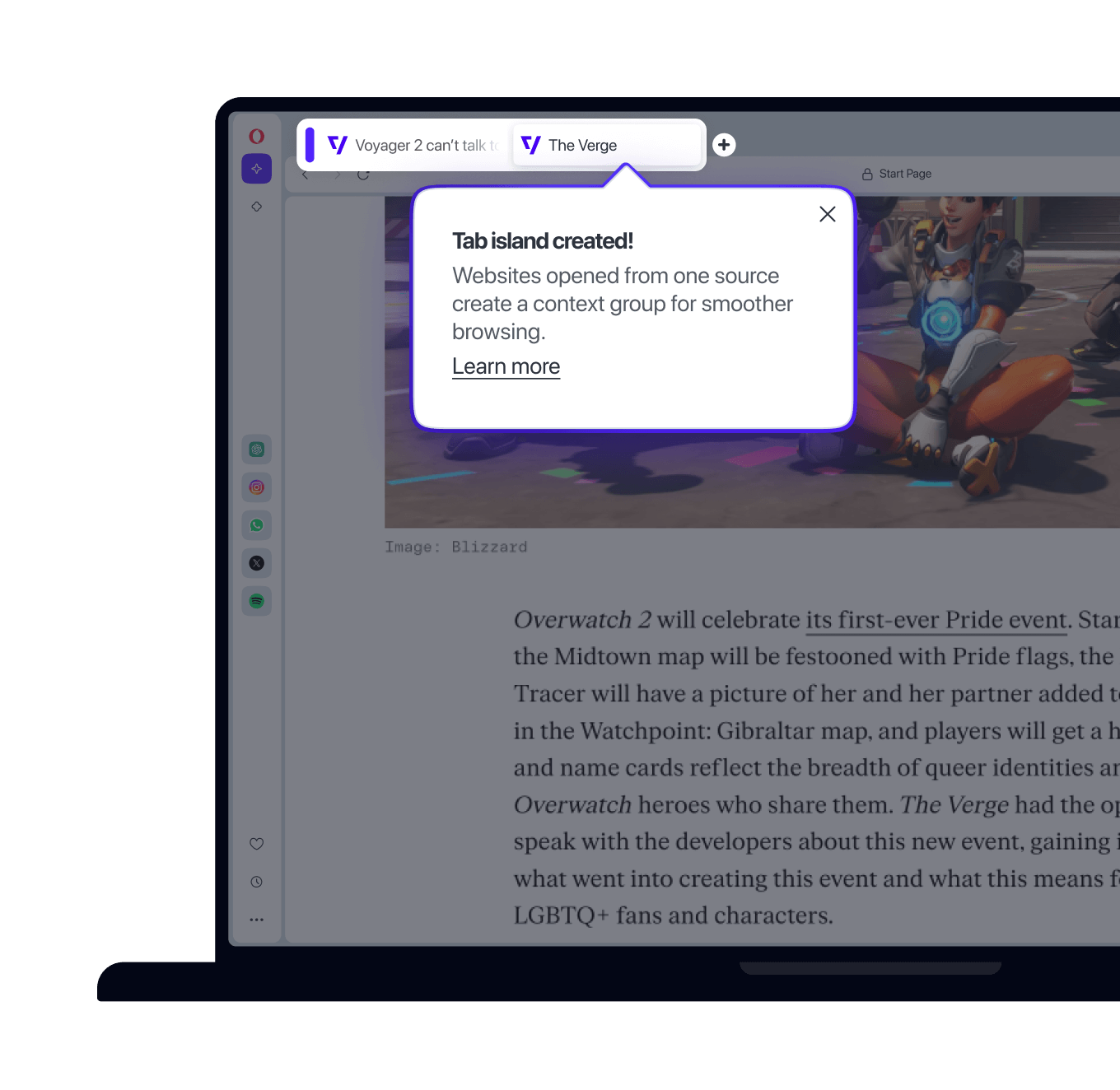Open the Opera menu logo
The height and width of the screenshot is (1090, 1120).
point(256,135)
